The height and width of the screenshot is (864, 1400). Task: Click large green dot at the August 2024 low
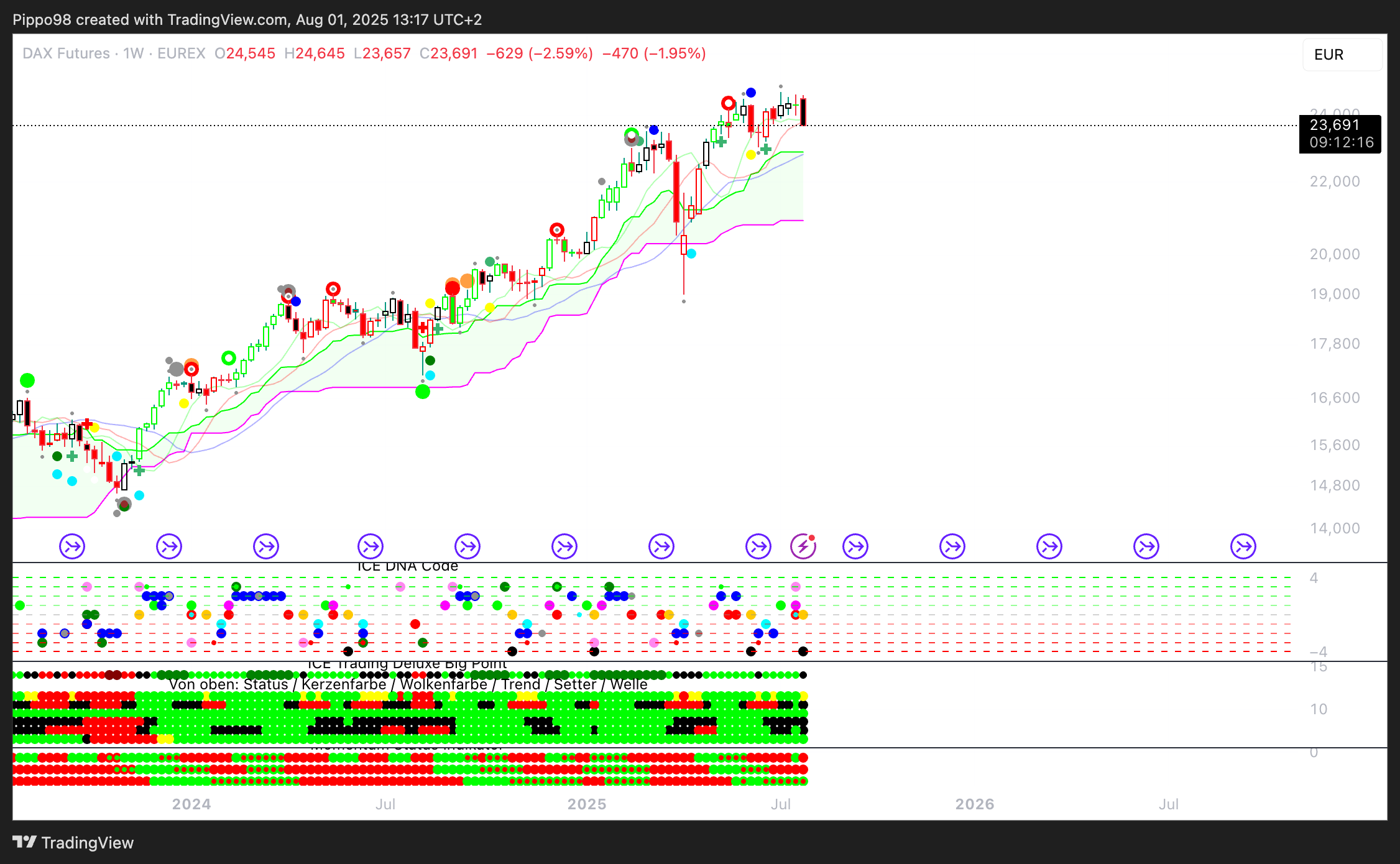[x=423, y=392]
